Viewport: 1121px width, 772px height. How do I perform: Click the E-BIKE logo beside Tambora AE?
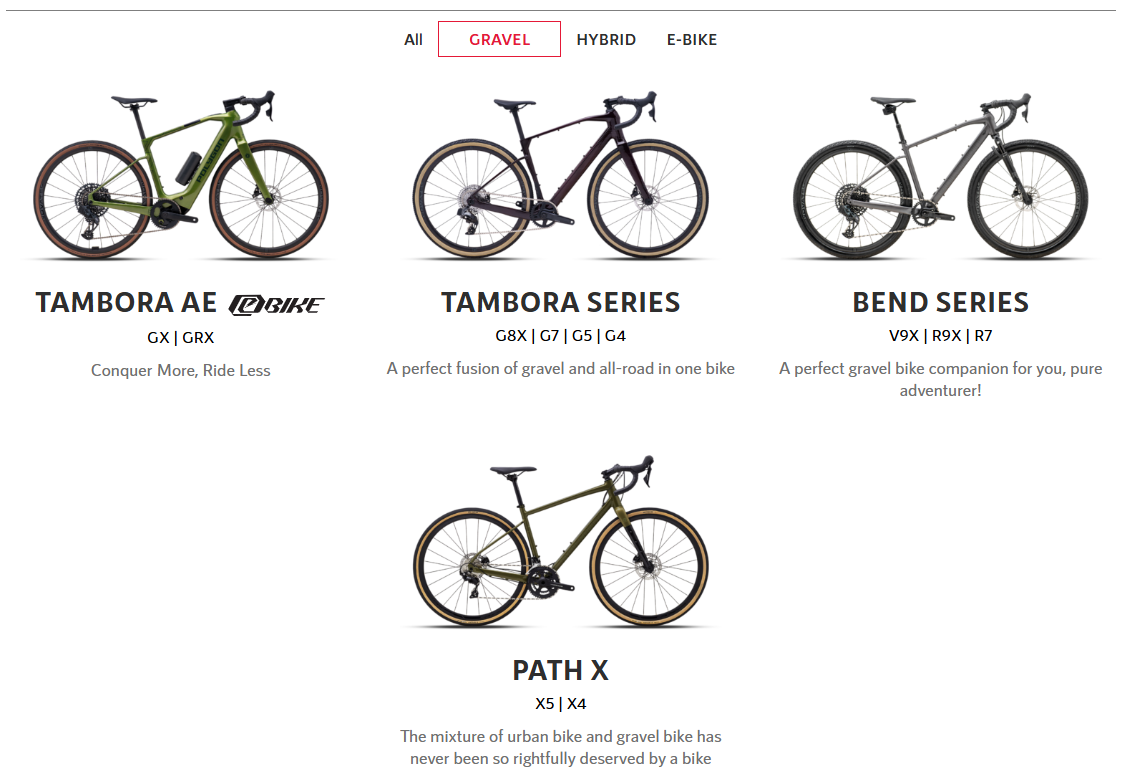pyautogui.click(x=276, y=305)
